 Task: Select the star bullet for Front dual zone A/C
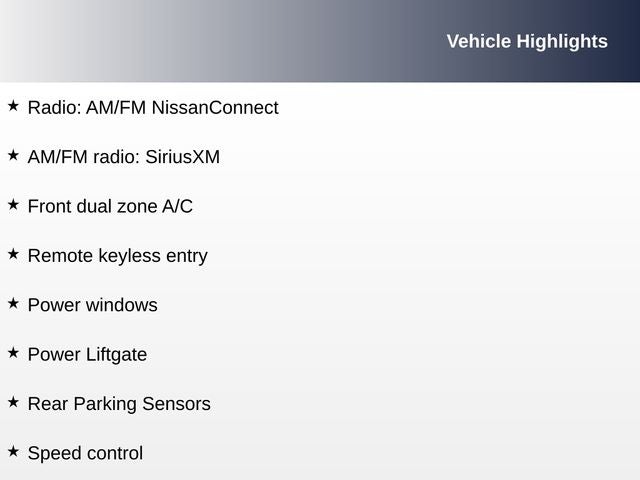[13, 204]
